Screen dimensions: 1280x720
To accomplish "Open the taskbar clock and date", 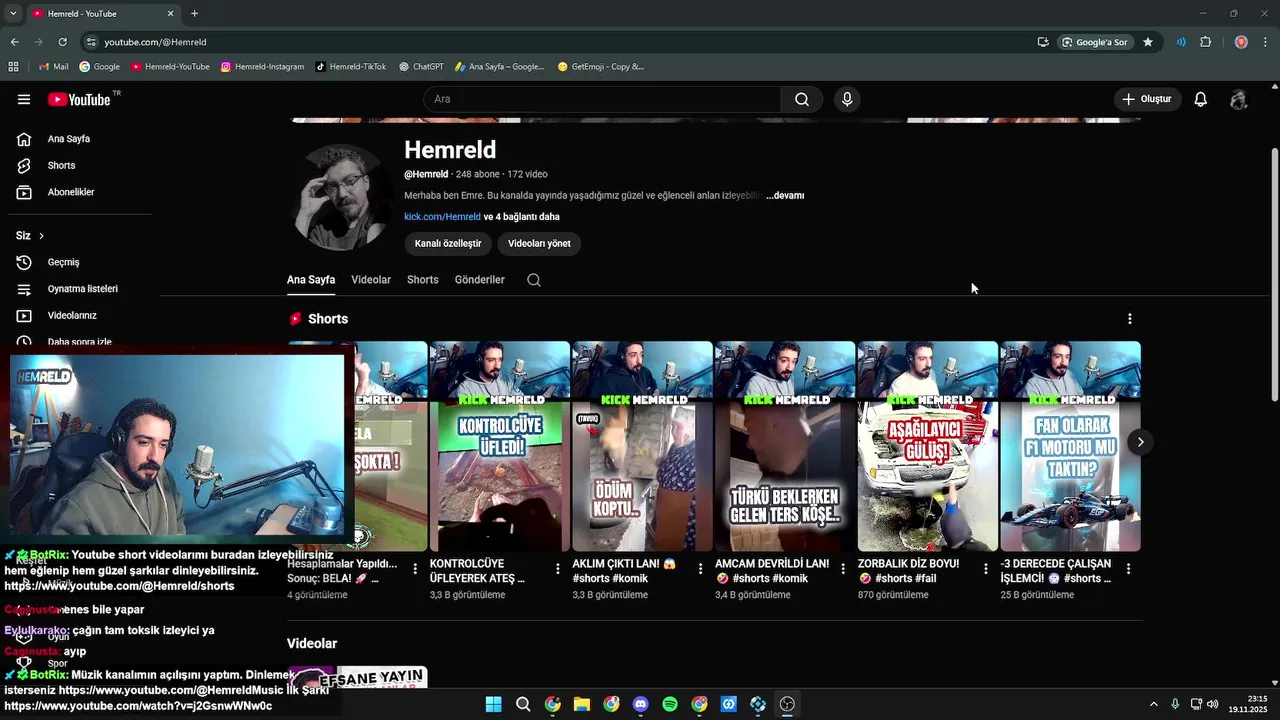I will pos(1249,704).
